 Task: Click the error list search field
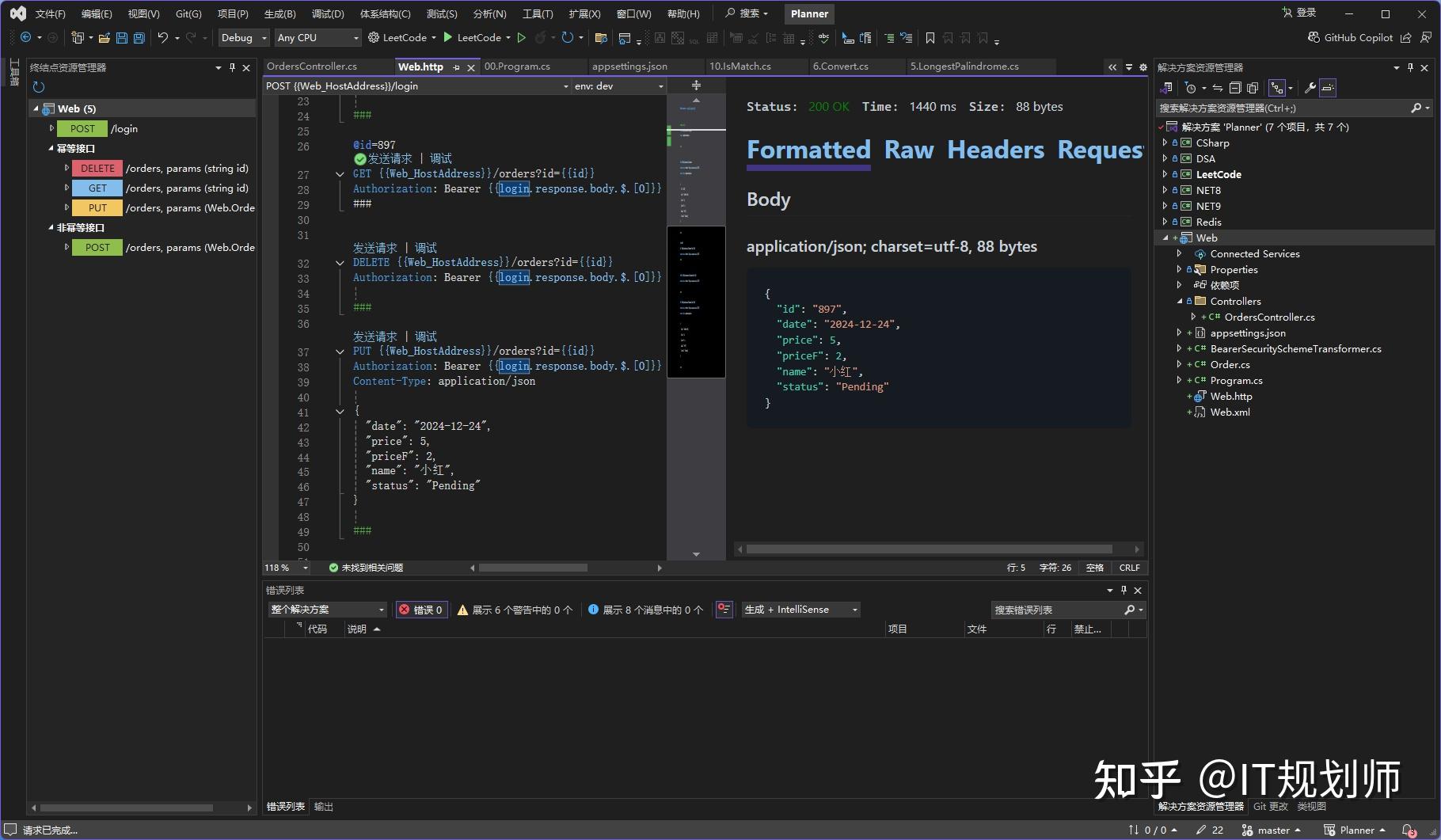[x=1067, y=609]
